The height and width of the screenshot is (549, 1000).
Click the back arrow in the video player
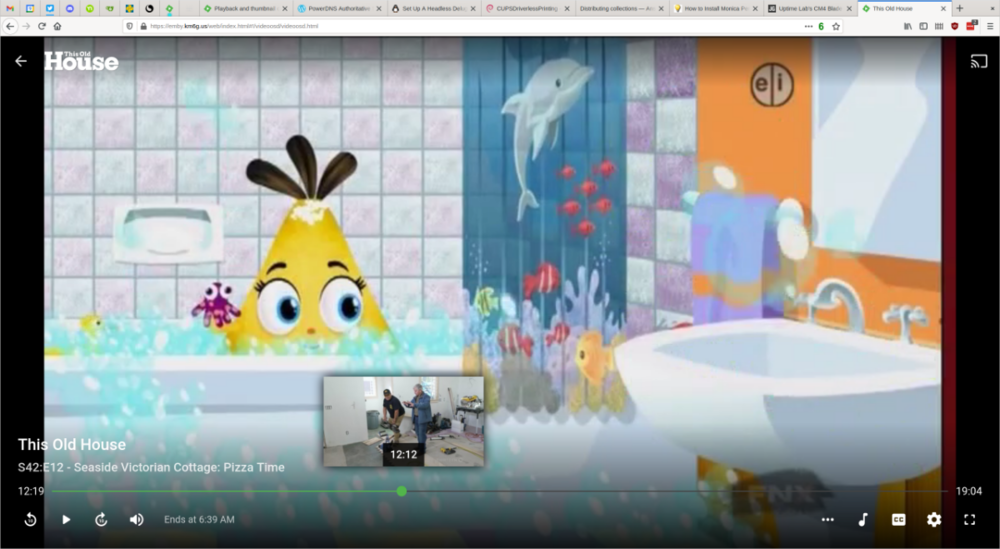tap(21, 61)
